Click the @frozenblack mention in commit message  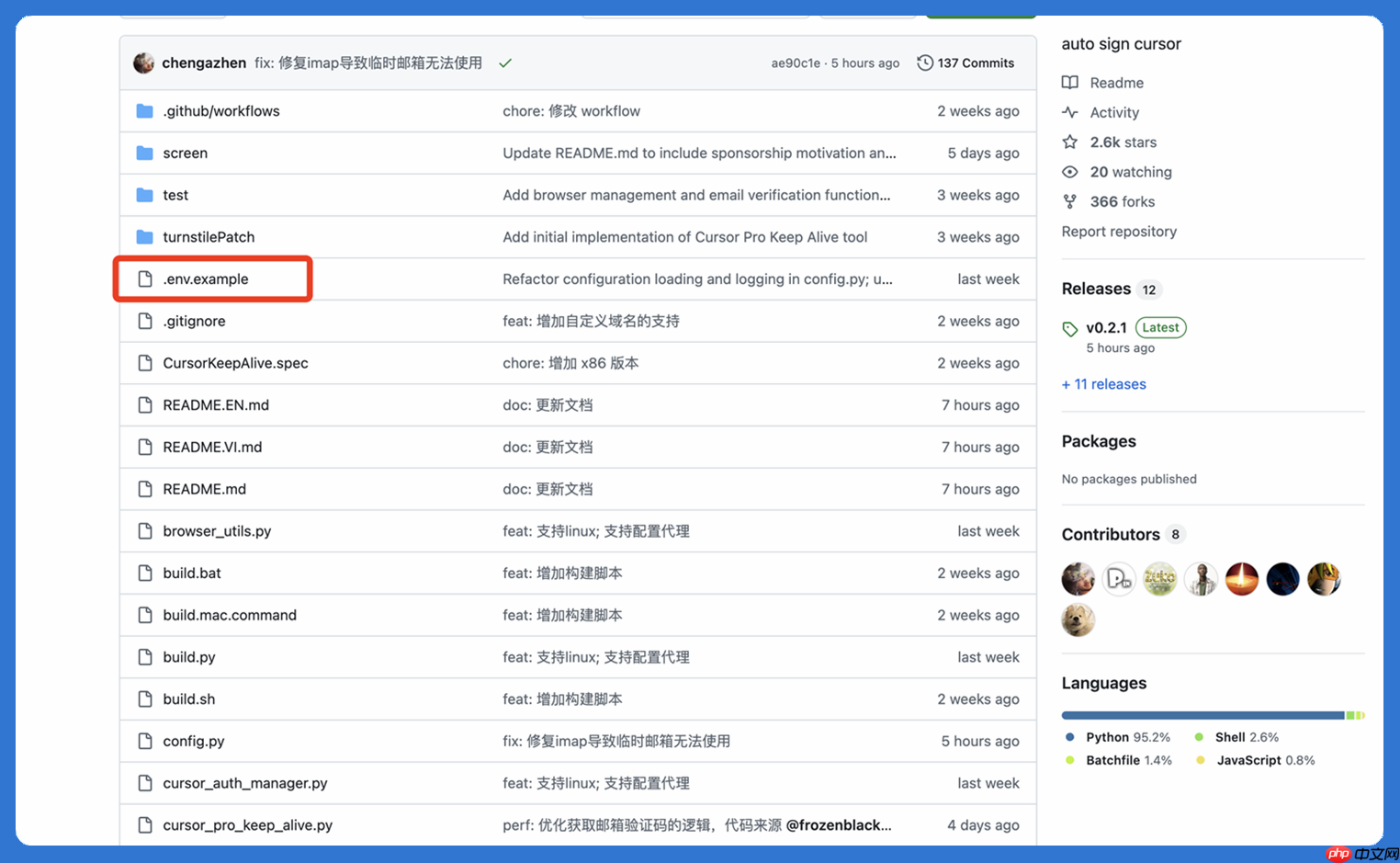point(839,825)
